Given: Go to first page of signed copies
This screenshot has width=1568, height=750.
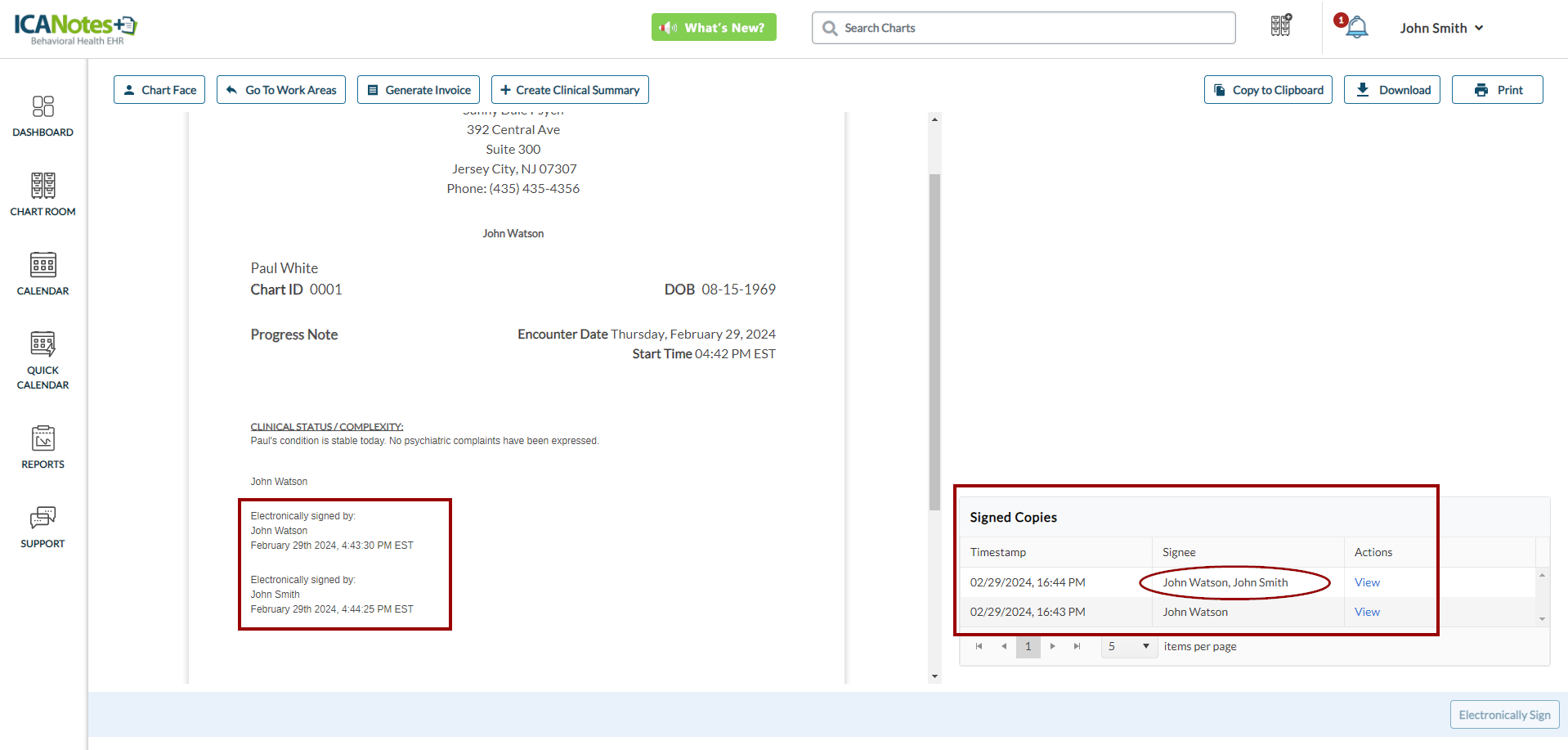Looking at the screenshot, I should point(979,646).
